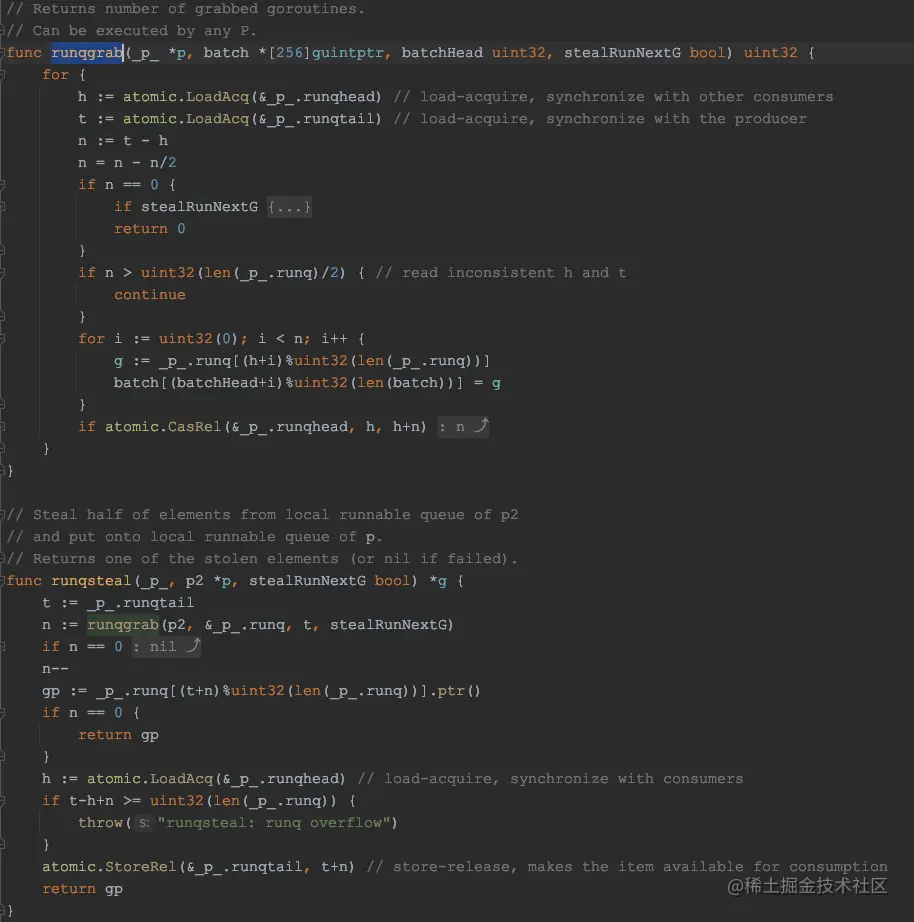Click the throw call with runq overflow message
914x922 pixels.
[x=100, y=822]
